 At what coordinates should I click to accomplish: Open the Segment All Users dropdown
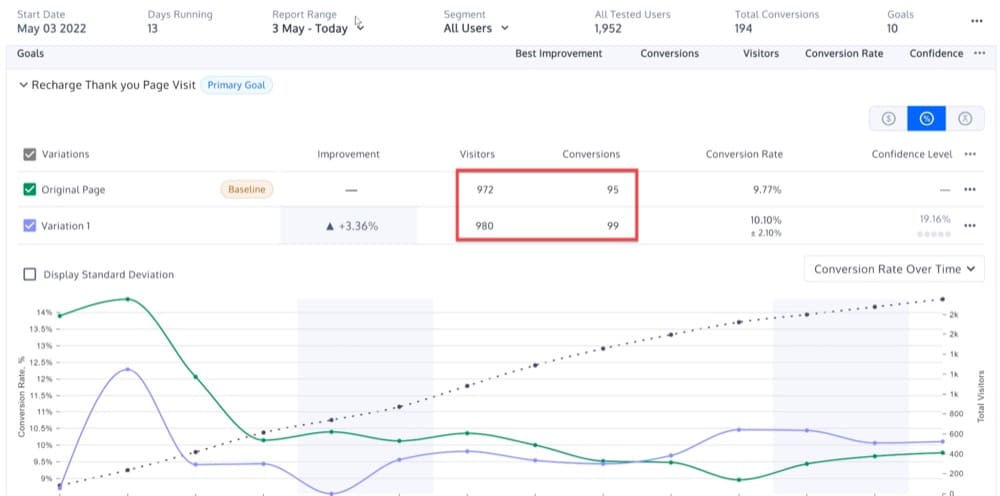click(476, 28)
